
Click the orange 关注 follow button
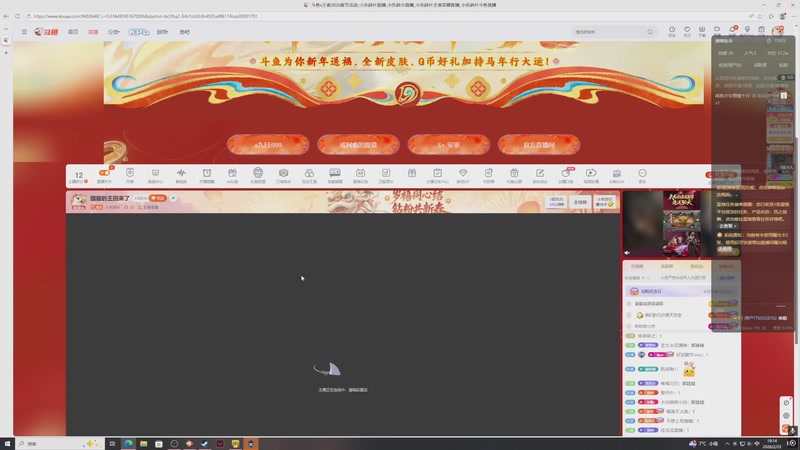coord(158,198)
